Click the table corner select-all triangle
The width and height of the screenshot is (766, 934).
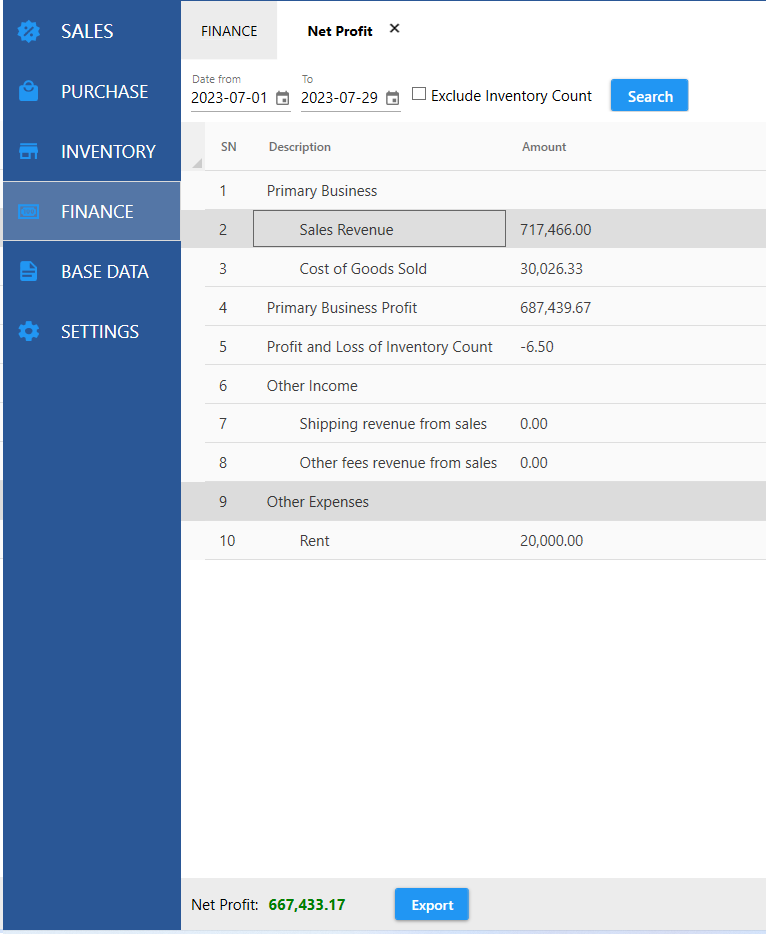click(x=197, y=163)
